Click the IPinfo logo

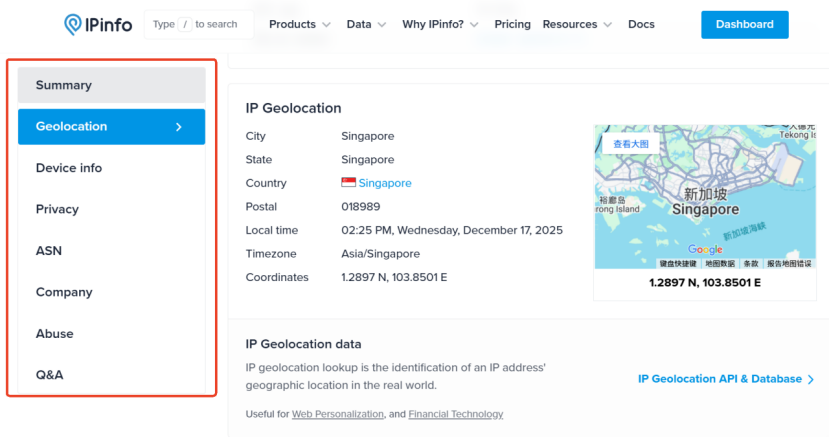[98, 24]
